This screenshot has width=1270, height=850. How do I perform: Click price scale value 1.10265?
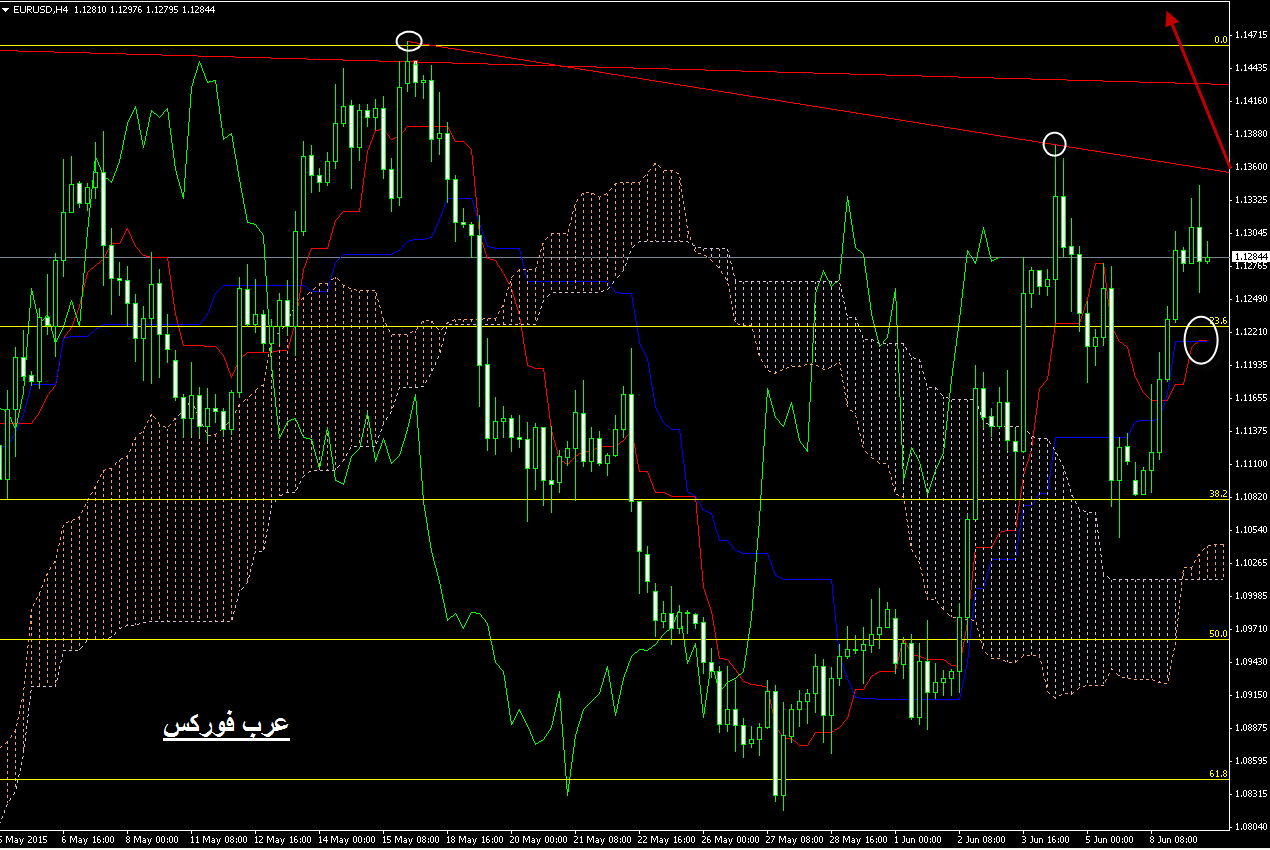(1250, 563)
